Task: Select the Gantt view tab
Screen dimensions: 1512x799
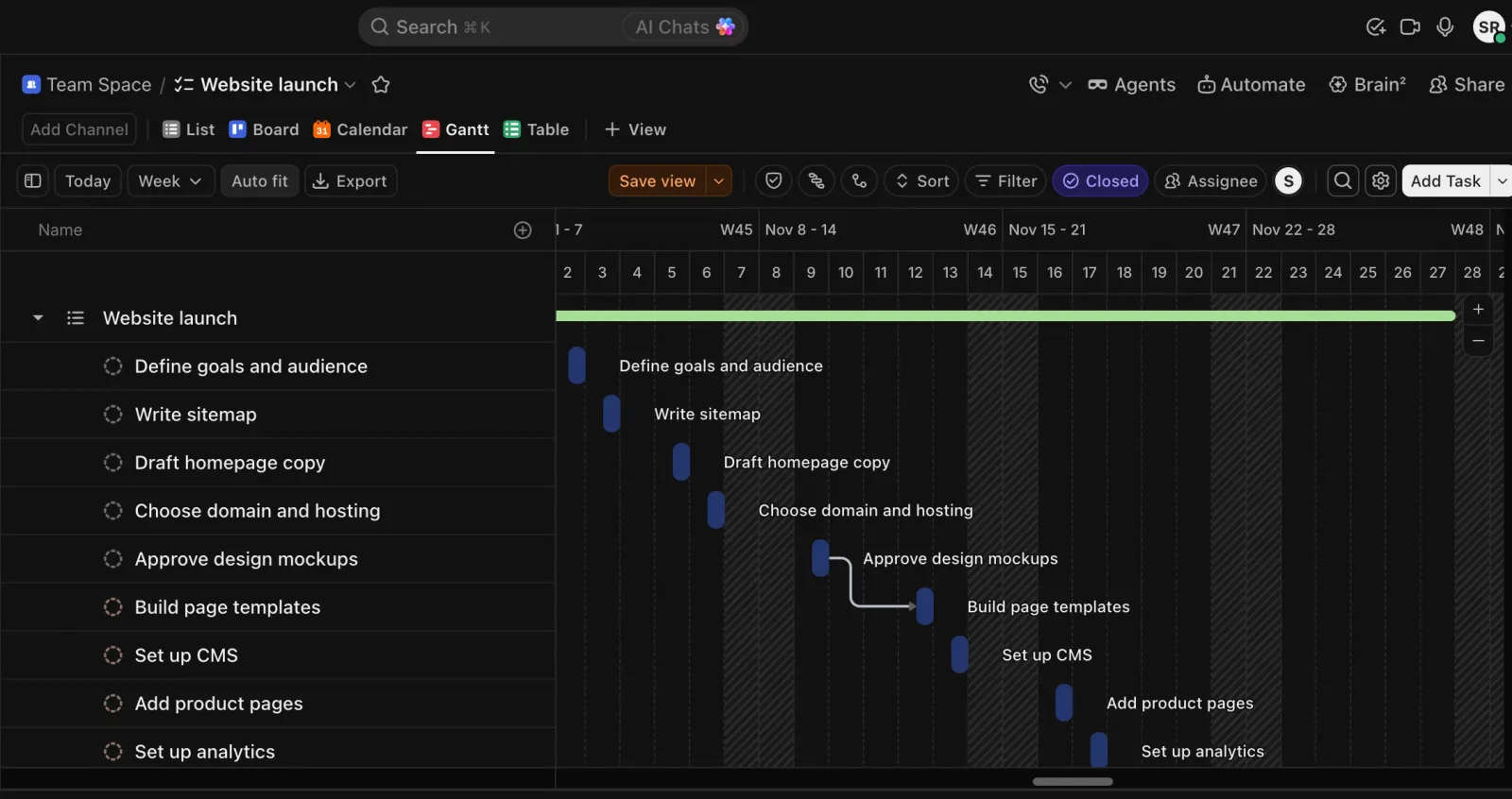Action: click(x=455, y=129)
